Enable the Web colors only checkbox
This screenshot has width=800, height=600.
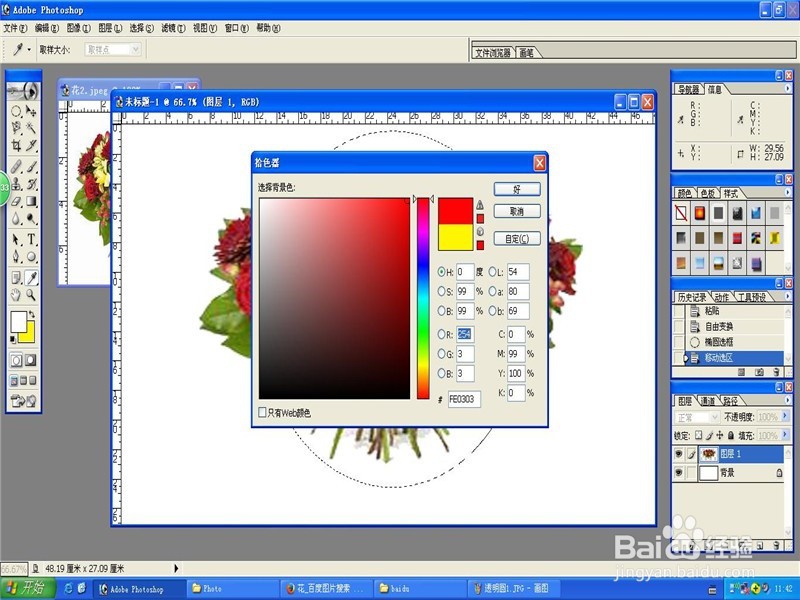point(262,412)
